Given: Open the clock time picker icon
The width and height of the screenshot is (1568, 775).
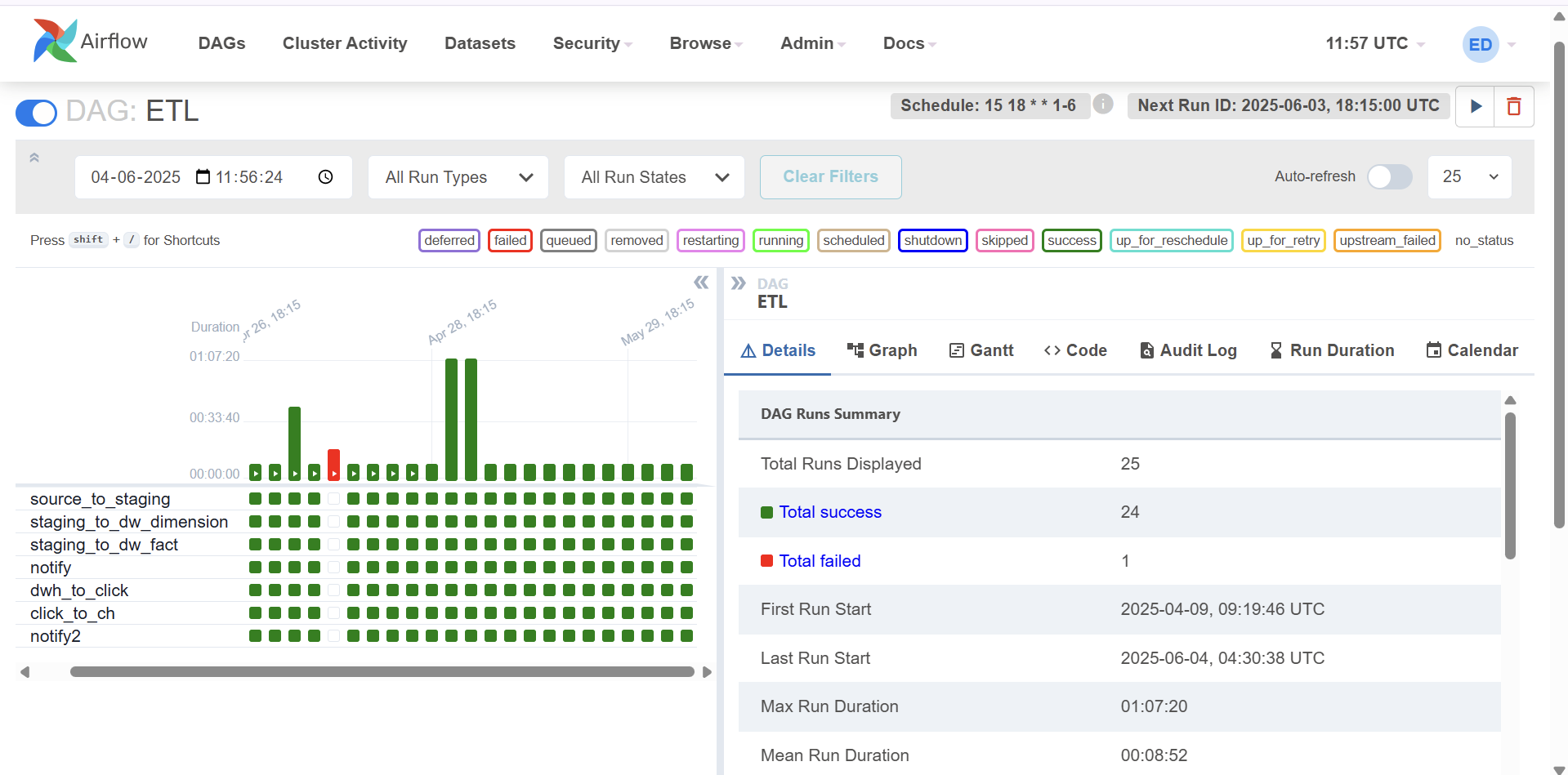Looking at the screenshot, I should coord(325,177).
